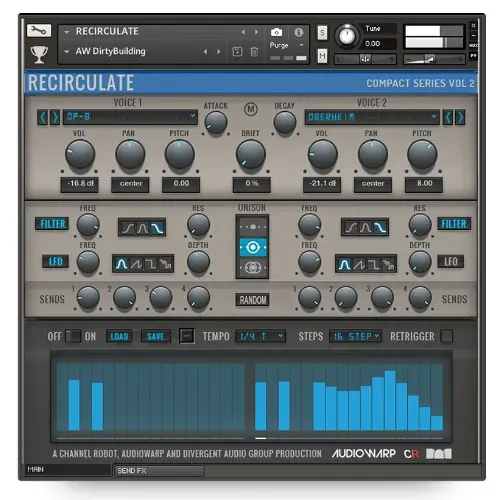Switch to the MAIN tab
The image size is (500, 500).
click(68, 470)
